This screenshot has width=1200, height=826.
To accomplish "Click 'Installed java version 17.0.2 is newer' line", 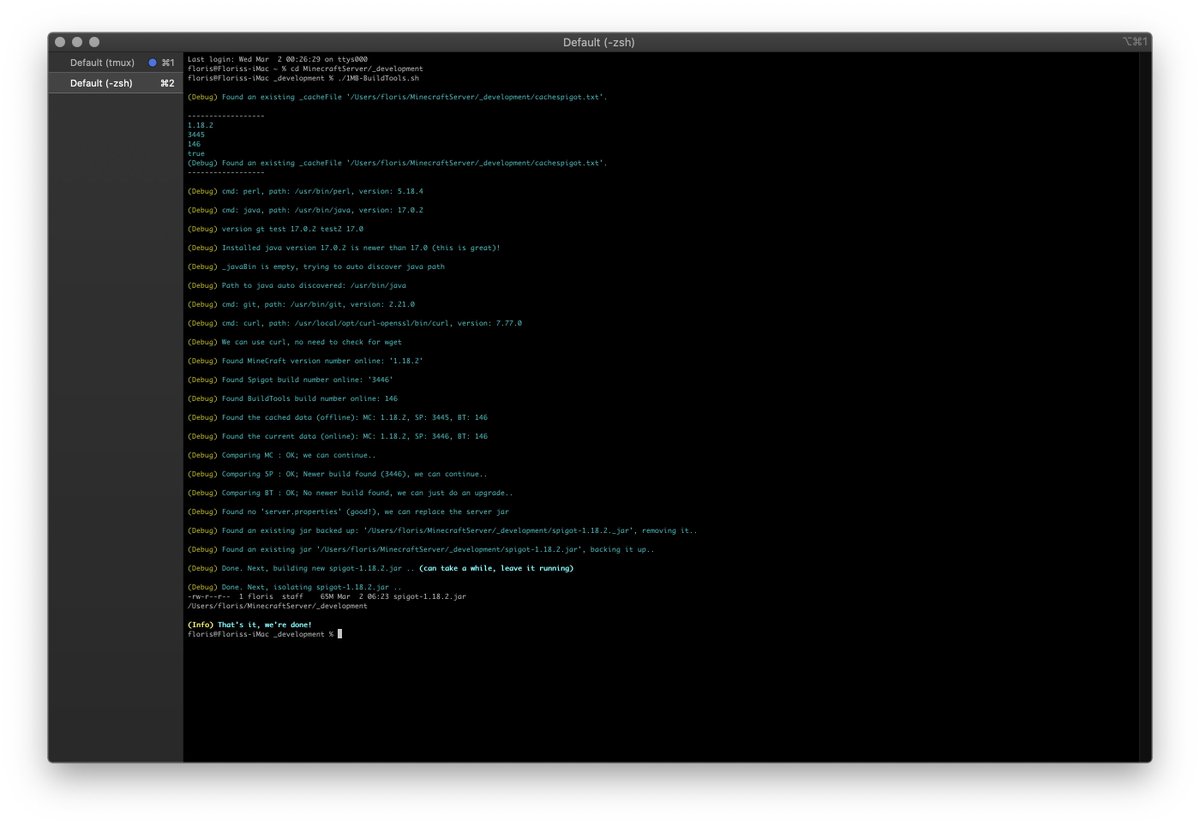I will (344, 247).
